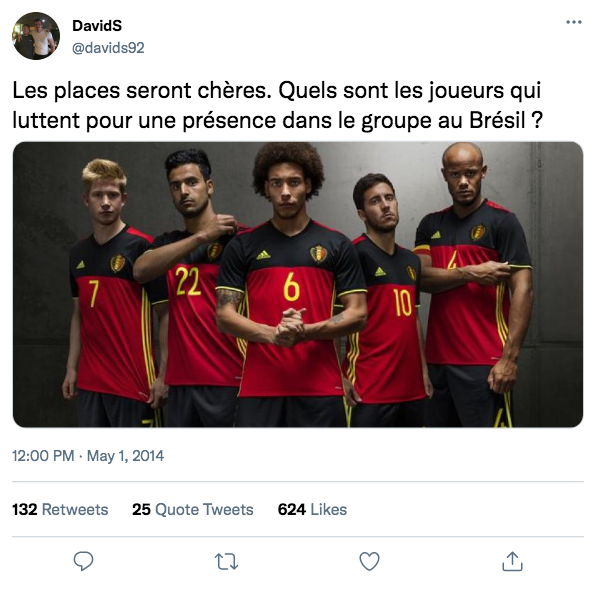
Task: View the 132 Retweets list
Action: [60, 510]
